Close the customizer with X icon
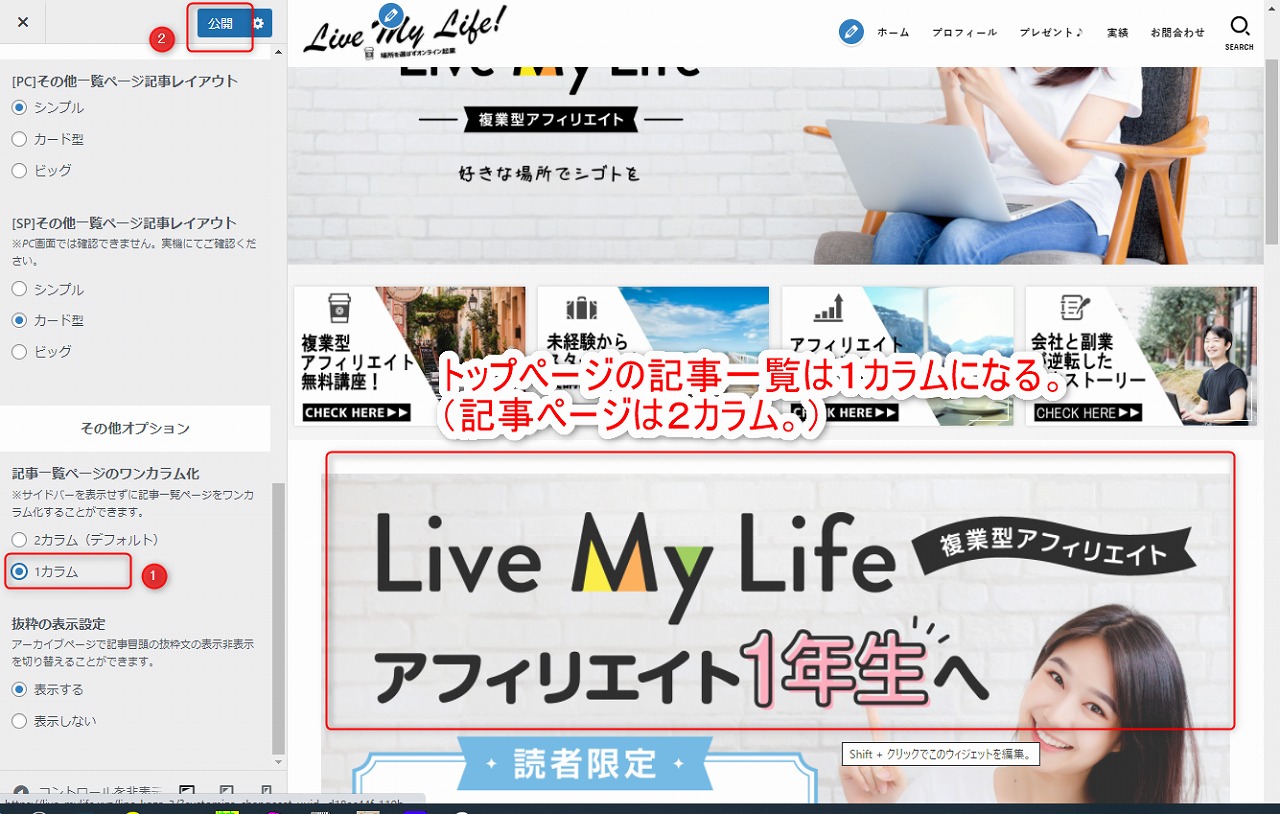The width and height of the screenshot is (1280, 814). [x=23, y=22]
